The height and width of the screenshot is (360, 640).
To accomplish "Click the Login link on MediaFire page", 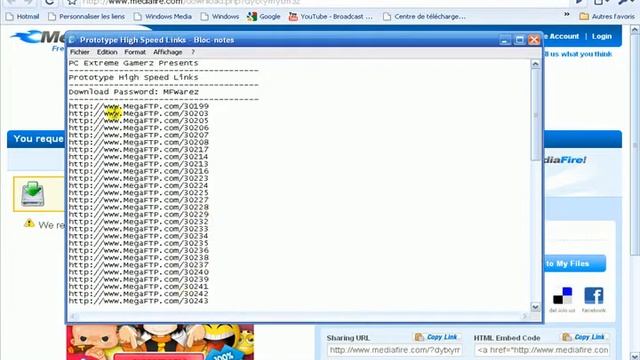I will [x=602, y=36].
